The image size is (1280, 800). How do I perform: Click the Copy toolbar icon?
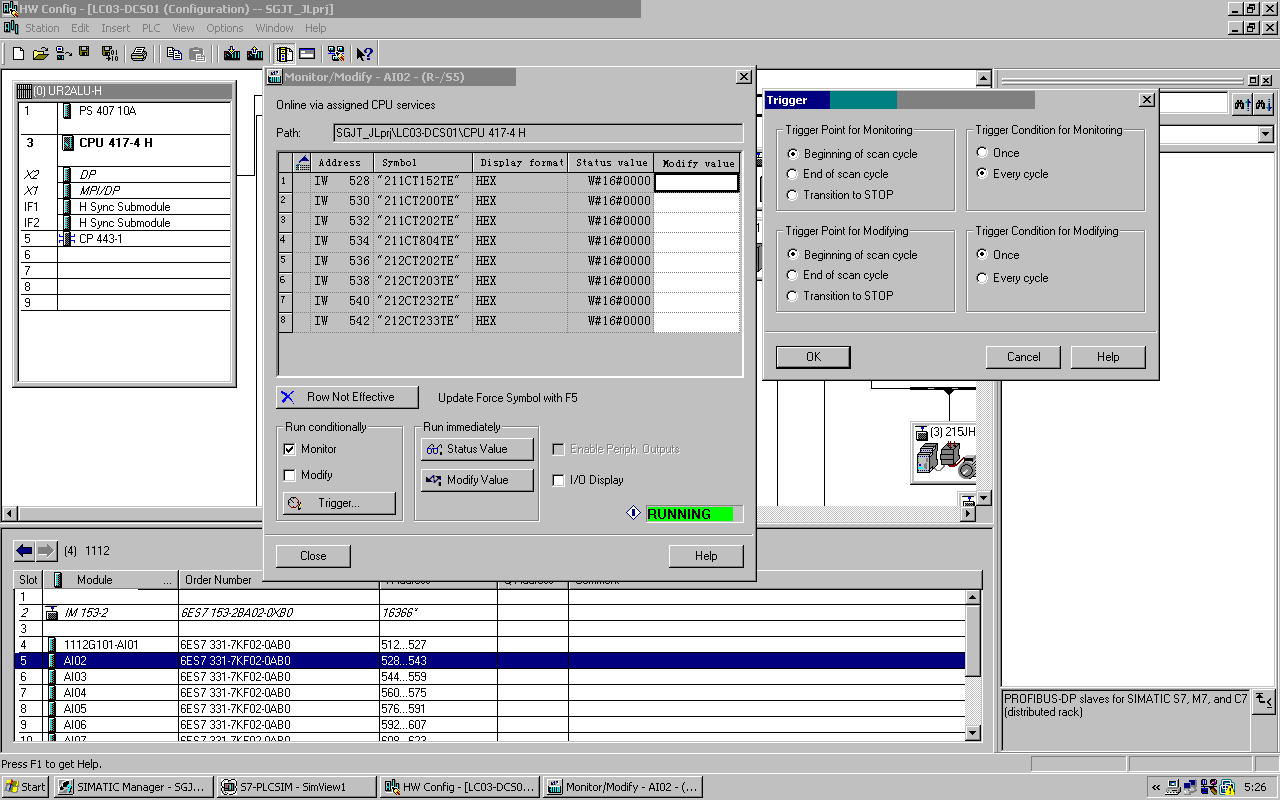174,53
